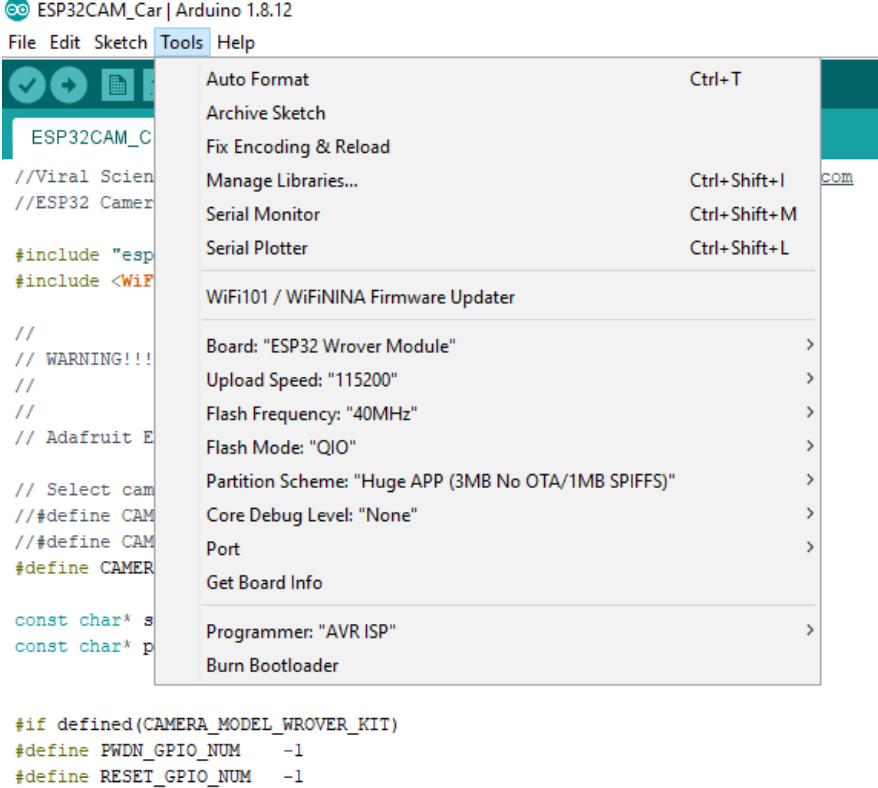The height and width of the screenshot is (788, 878).
Task: Open the Serial Monitor
Action: tap(263, 214)
